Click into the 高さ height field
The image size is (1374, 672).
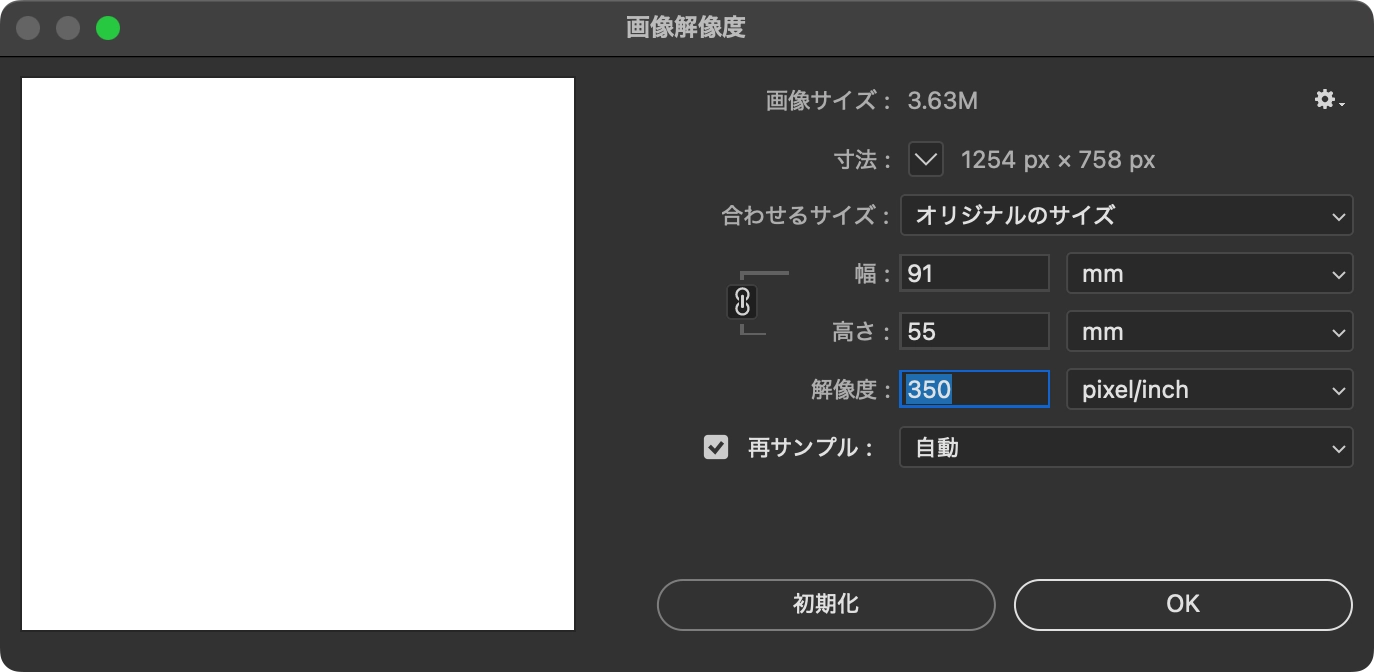[x=974, y=332]
